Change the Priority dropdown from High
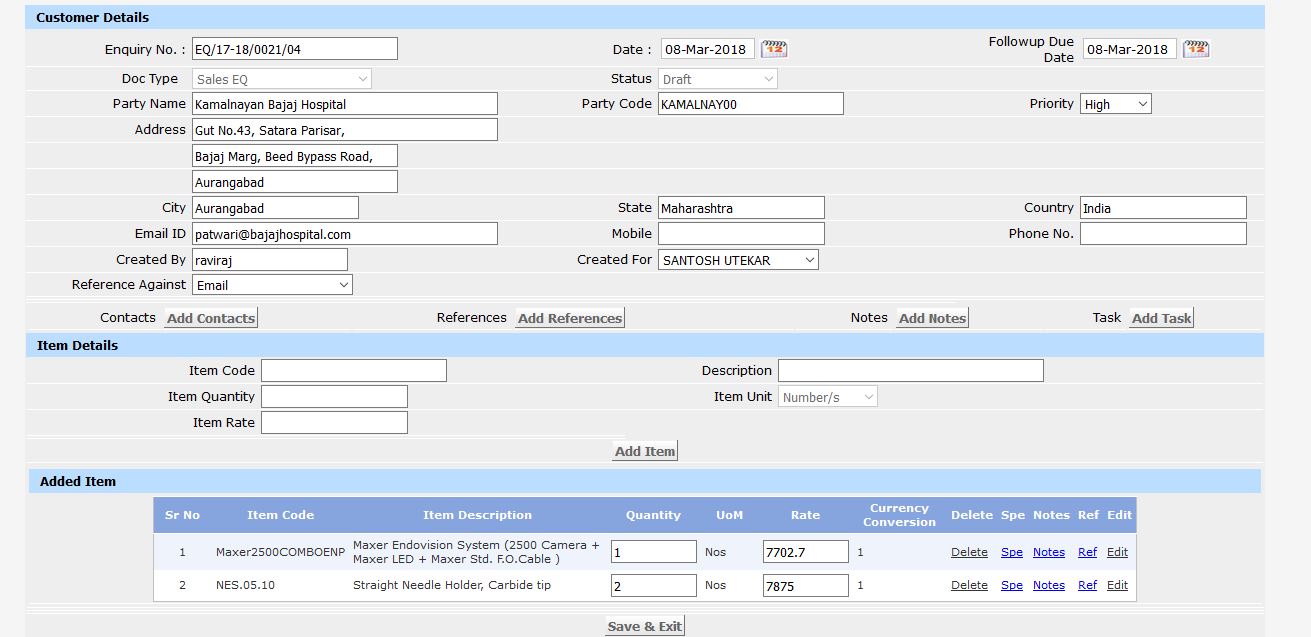This screenshot has height=637, width=1311. click(1115, 104)
